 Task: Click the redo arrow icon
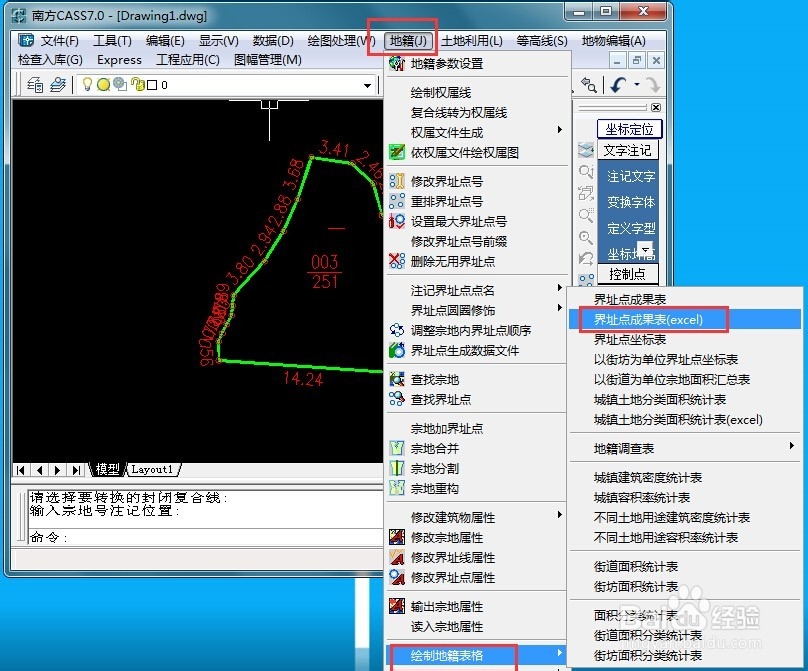tap(653, 85)
